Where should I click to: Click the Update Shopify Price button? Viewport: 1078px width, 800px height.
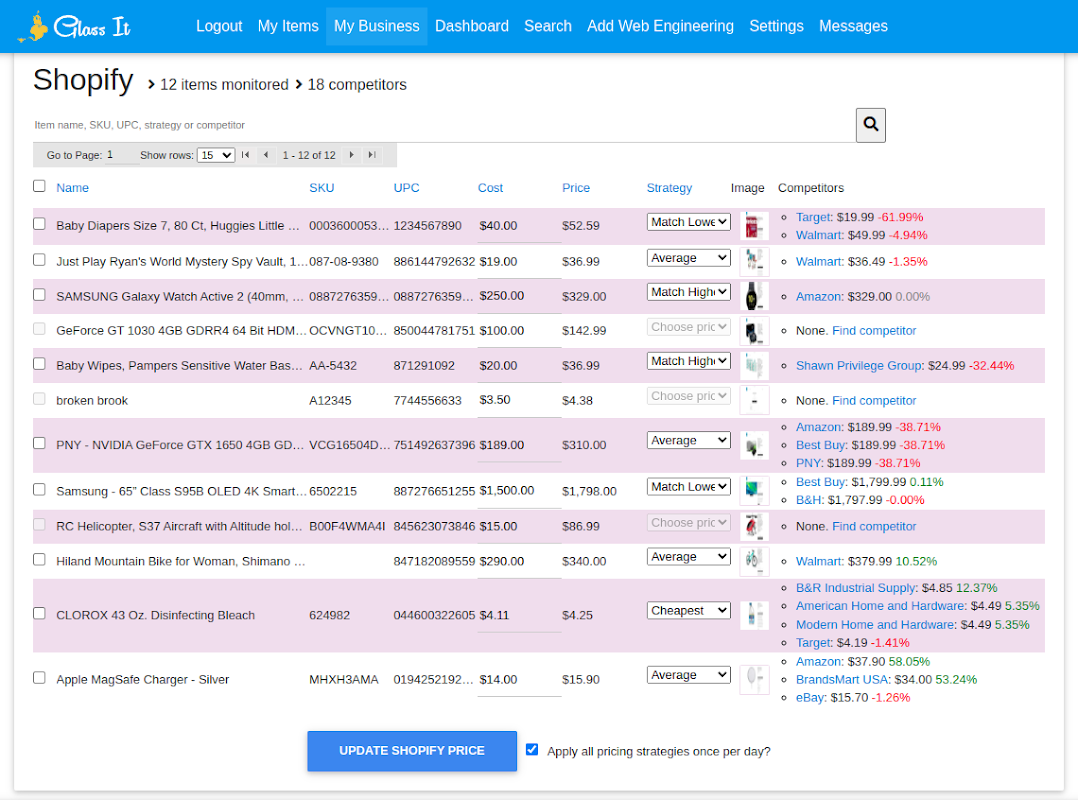pyautogui.click(x=411, y=751)
